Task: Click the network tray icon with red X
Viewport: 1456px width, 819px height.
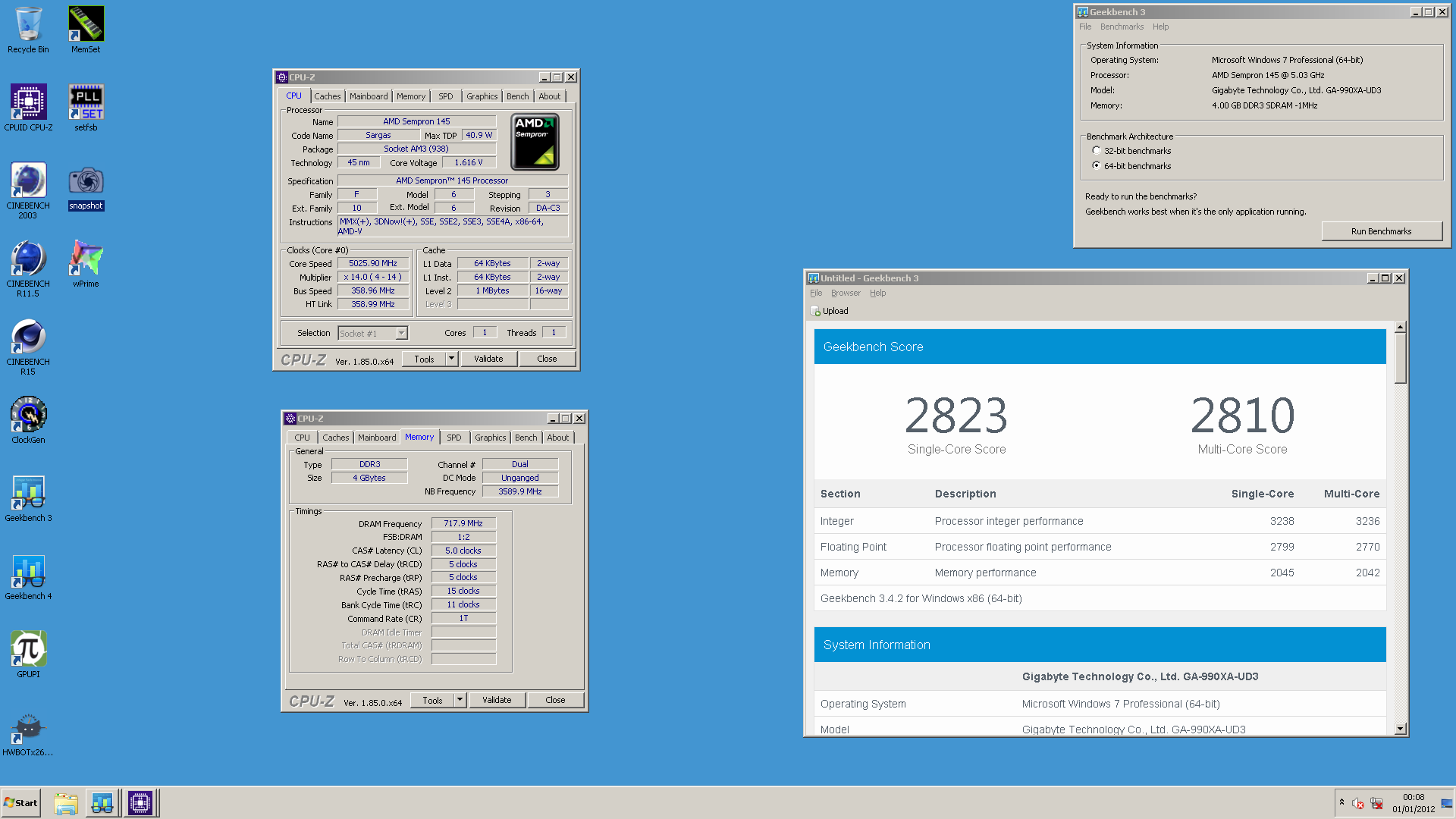Action: point(1377,804)
